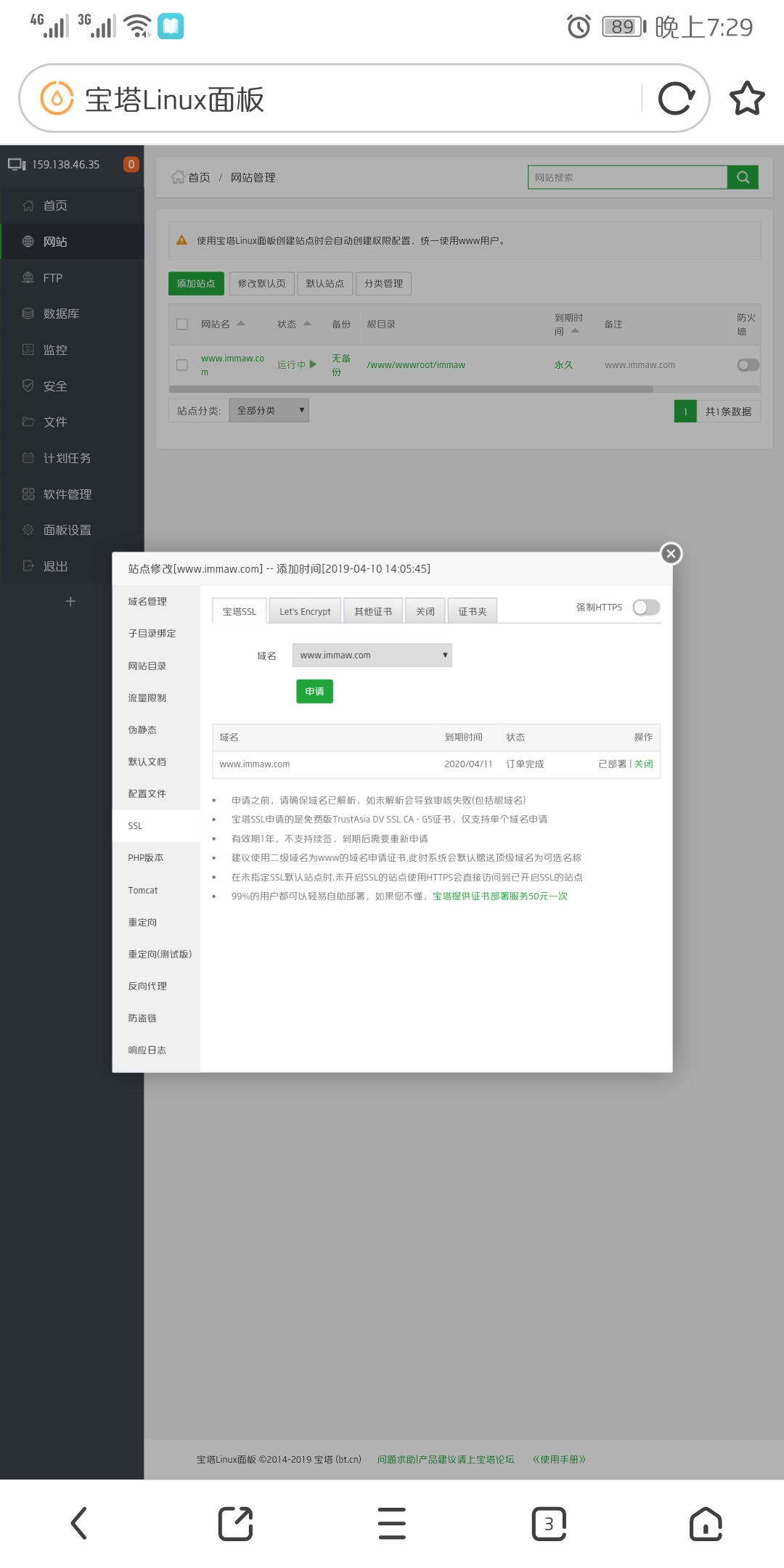
Task: Check the www.immaw.com row checkbox
Action: click(182, 365)
